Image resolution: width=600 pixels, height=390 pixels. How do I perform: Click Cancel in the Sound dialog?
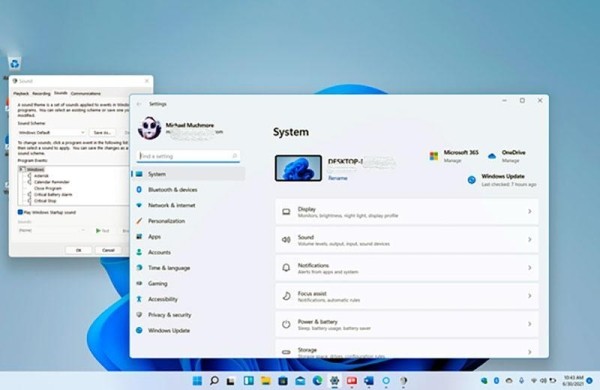tap(108, 250)
